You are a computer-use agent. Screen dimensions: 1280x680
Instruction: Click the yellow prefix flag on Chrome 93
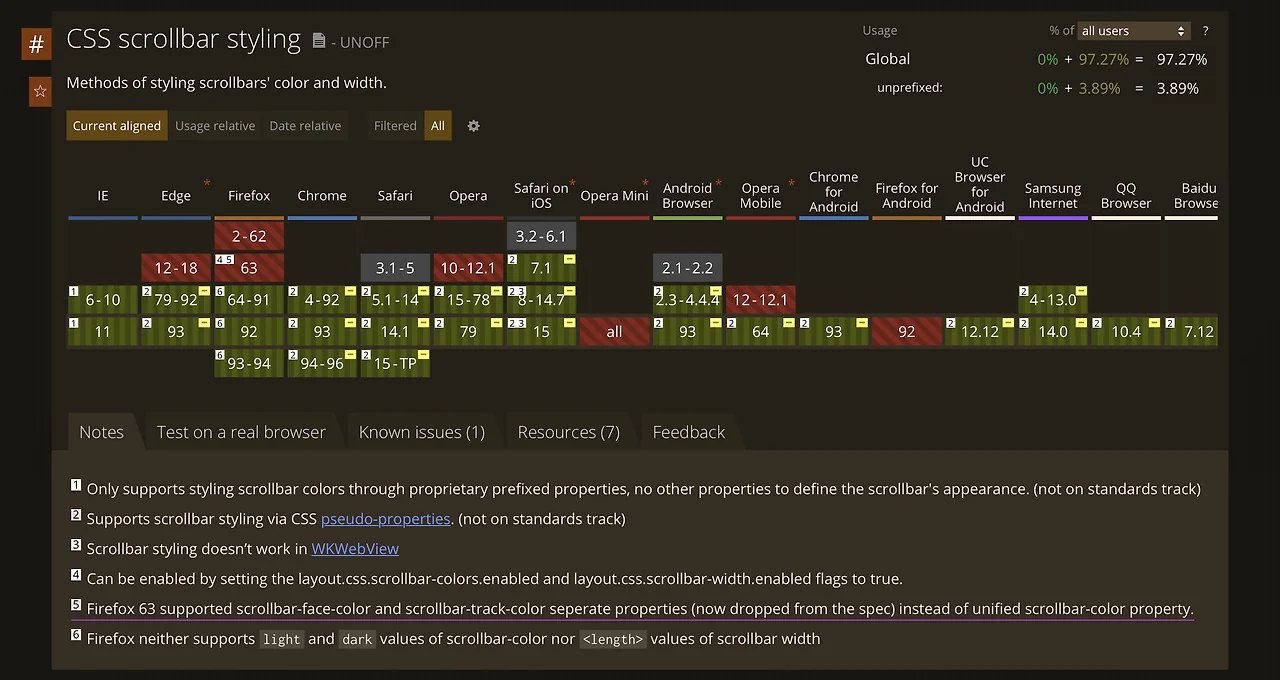click(350, 323)
